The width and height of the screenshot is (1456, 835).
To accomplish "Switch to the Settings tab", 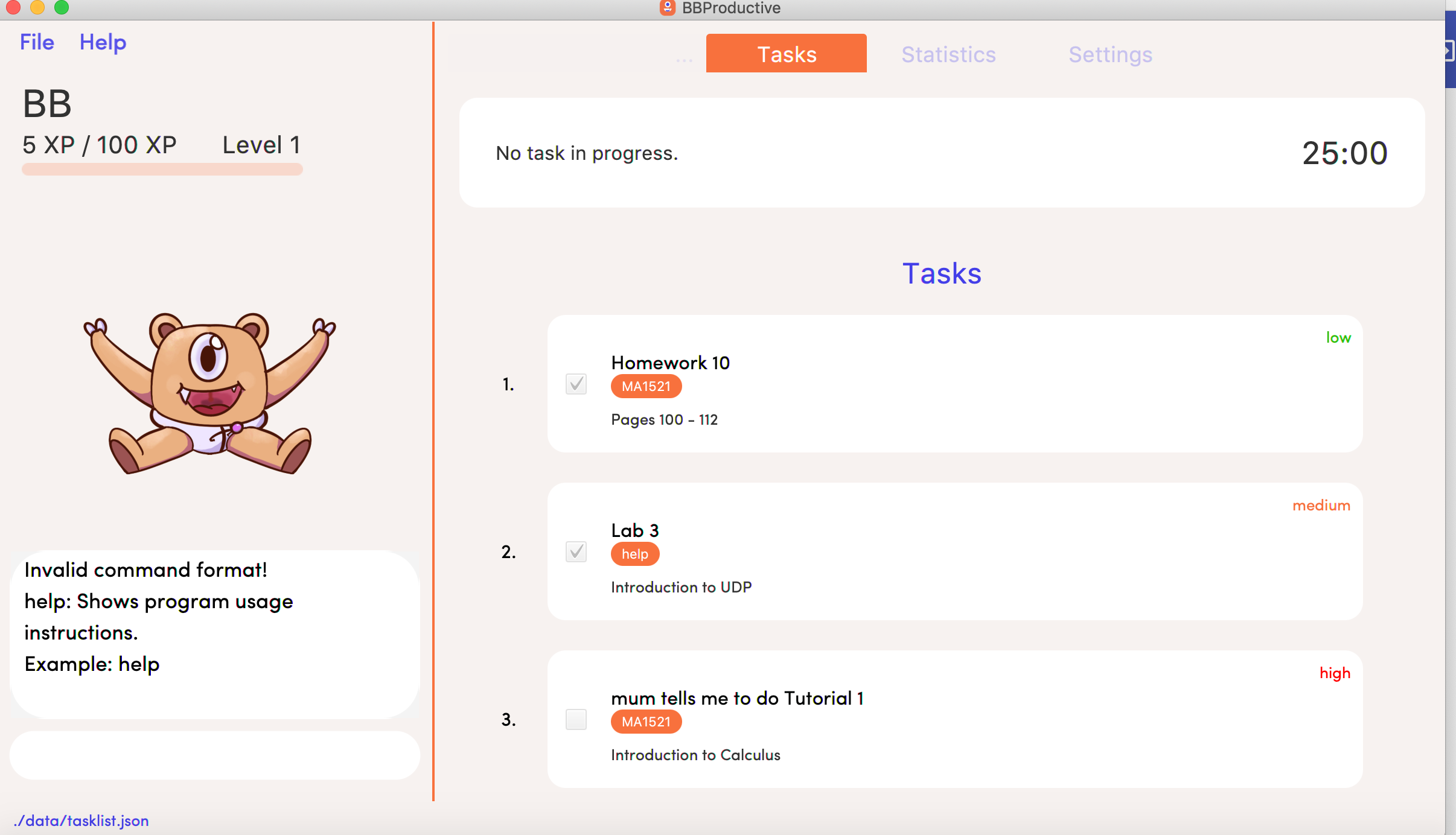I will (1110, 54).
